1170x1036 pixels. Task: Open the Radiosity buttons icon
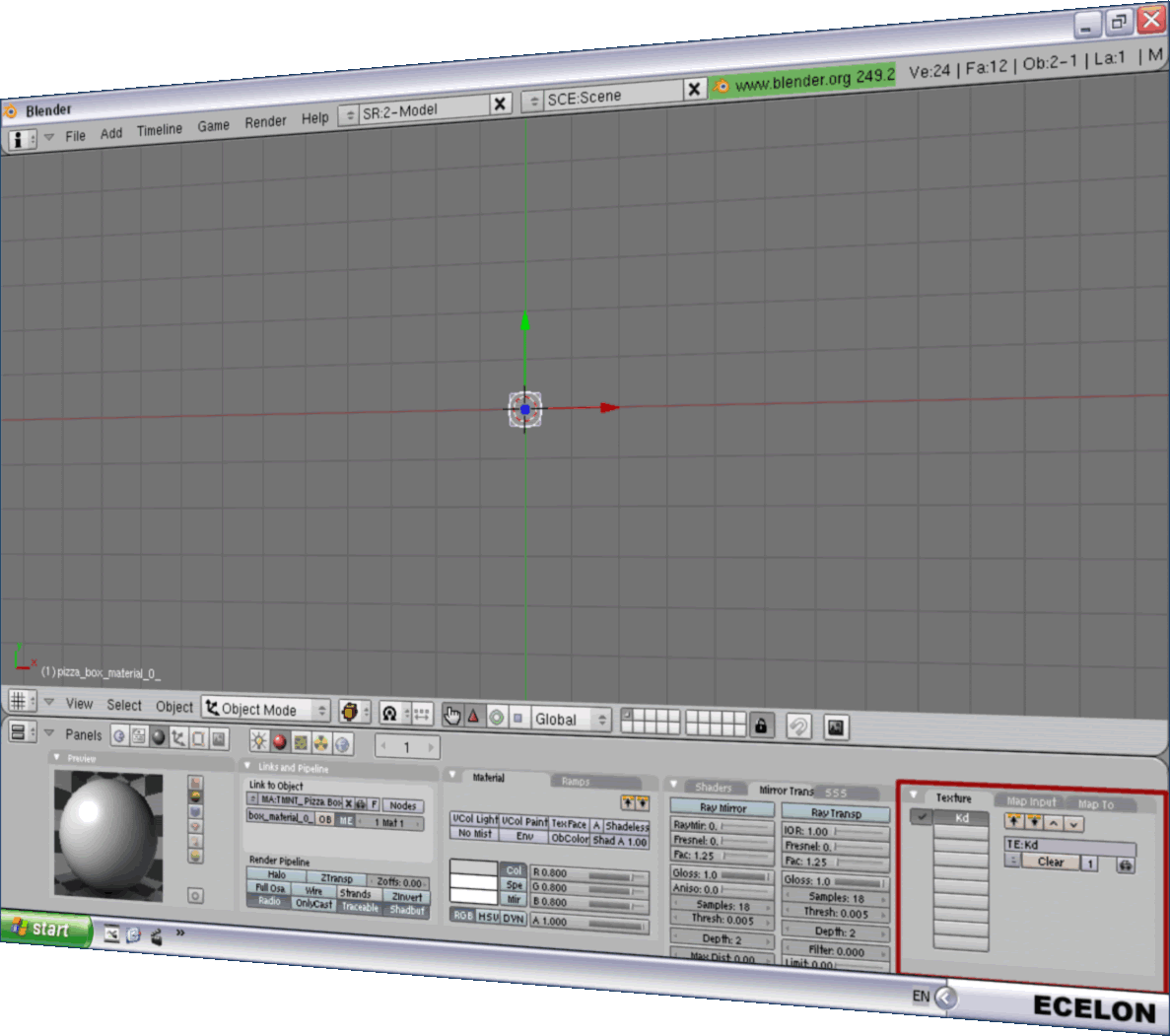pos(321,743)
